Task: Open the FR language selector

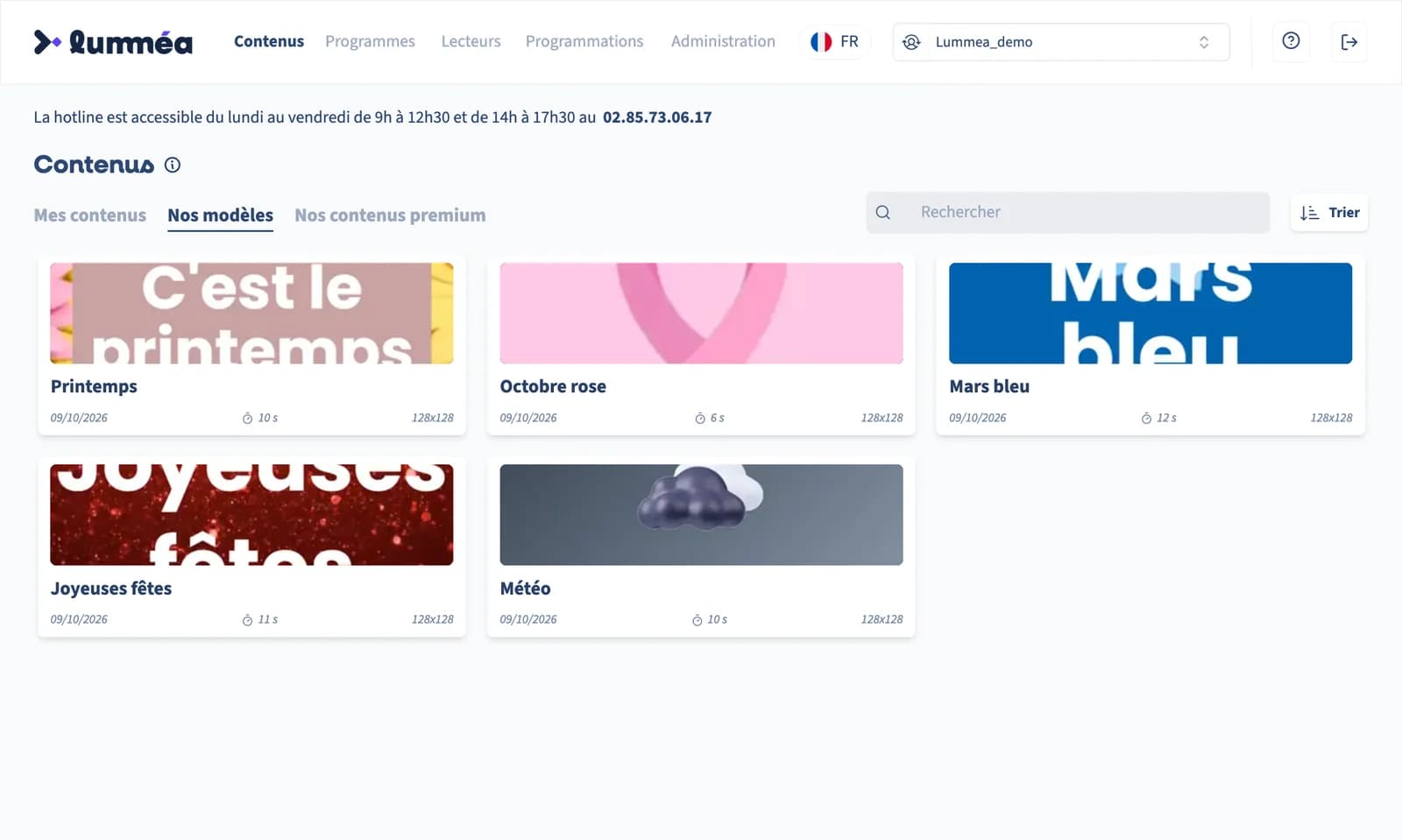Action: click(835, 42)
